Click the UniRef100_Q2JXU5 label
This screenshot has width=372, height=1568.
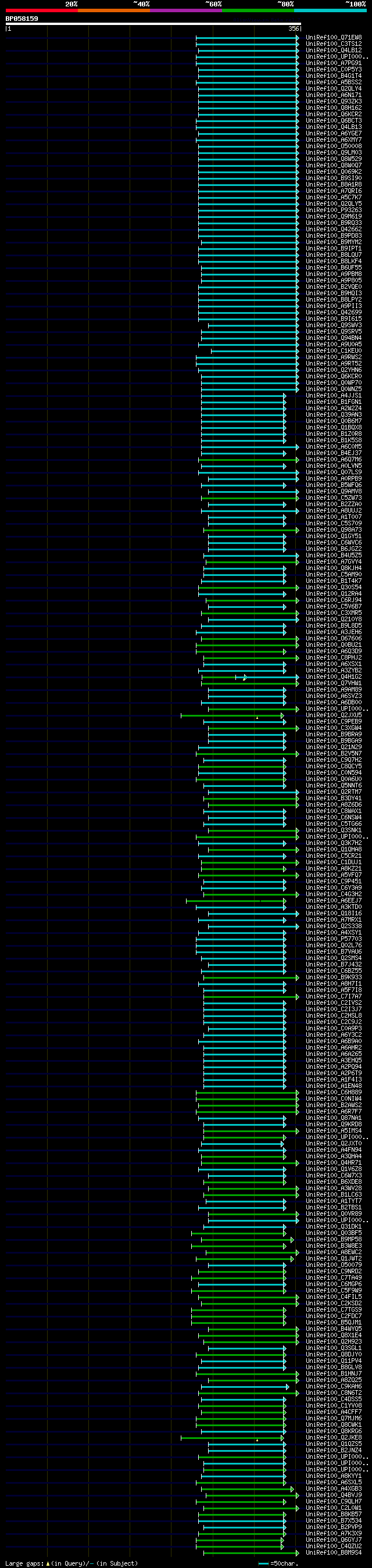(334, 715)
